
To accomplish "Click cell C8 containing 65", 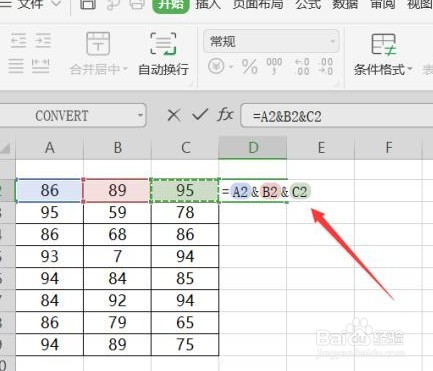I will (x=185, y=322).
